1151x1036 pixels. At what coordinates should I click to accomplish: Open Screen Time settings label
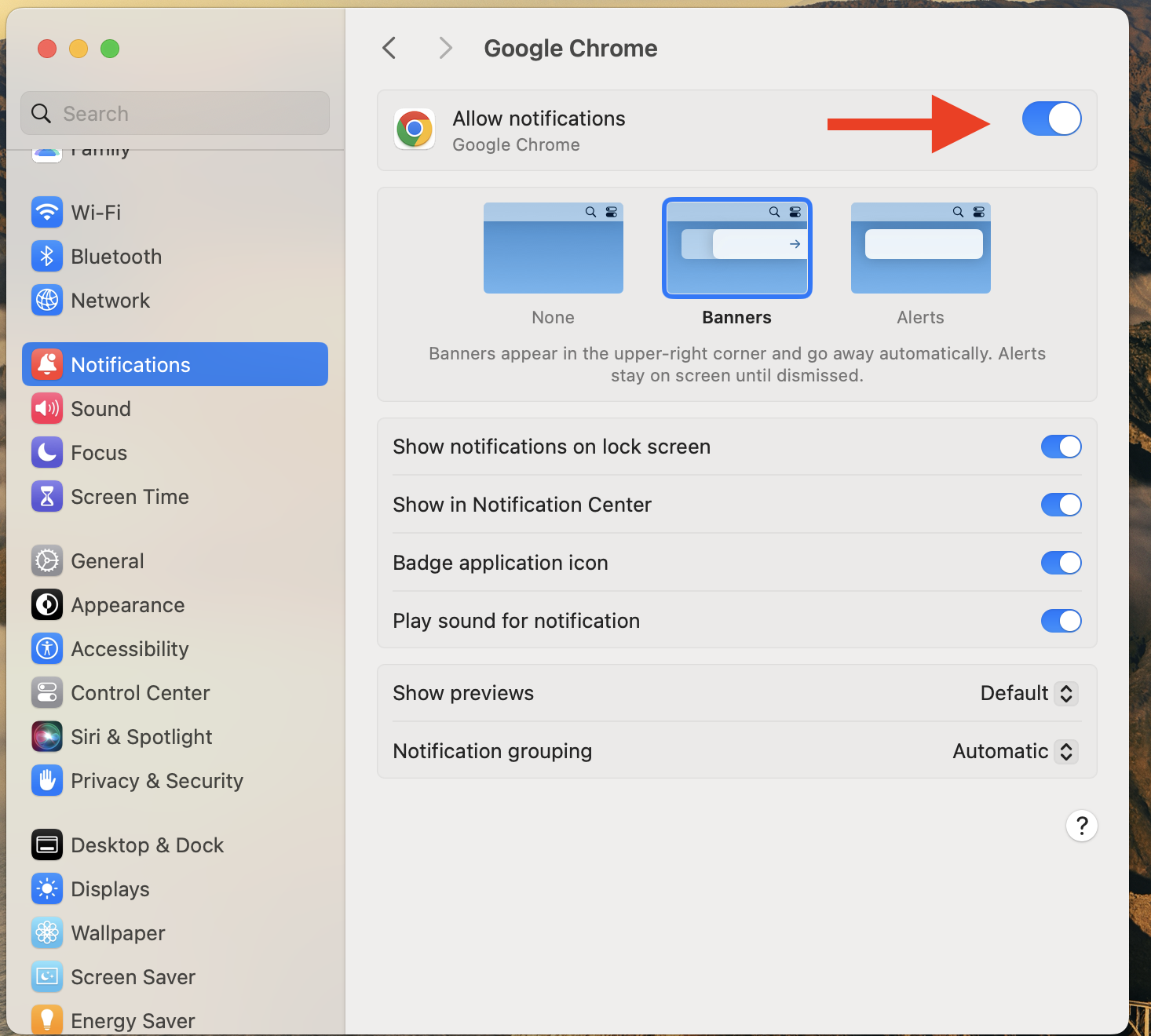[130, 497]
